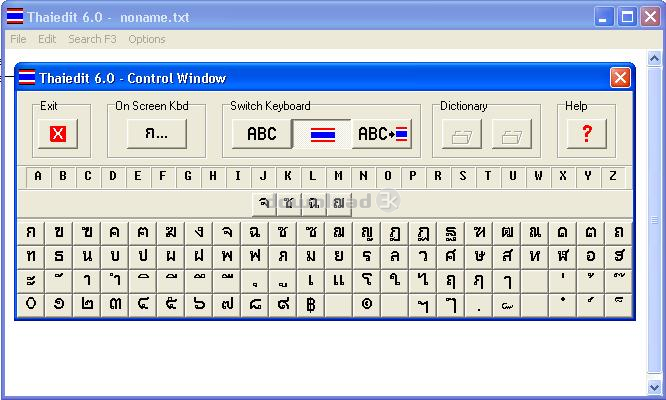Click the editor vertical scrollbar thumb

click(x=654, y=220)
